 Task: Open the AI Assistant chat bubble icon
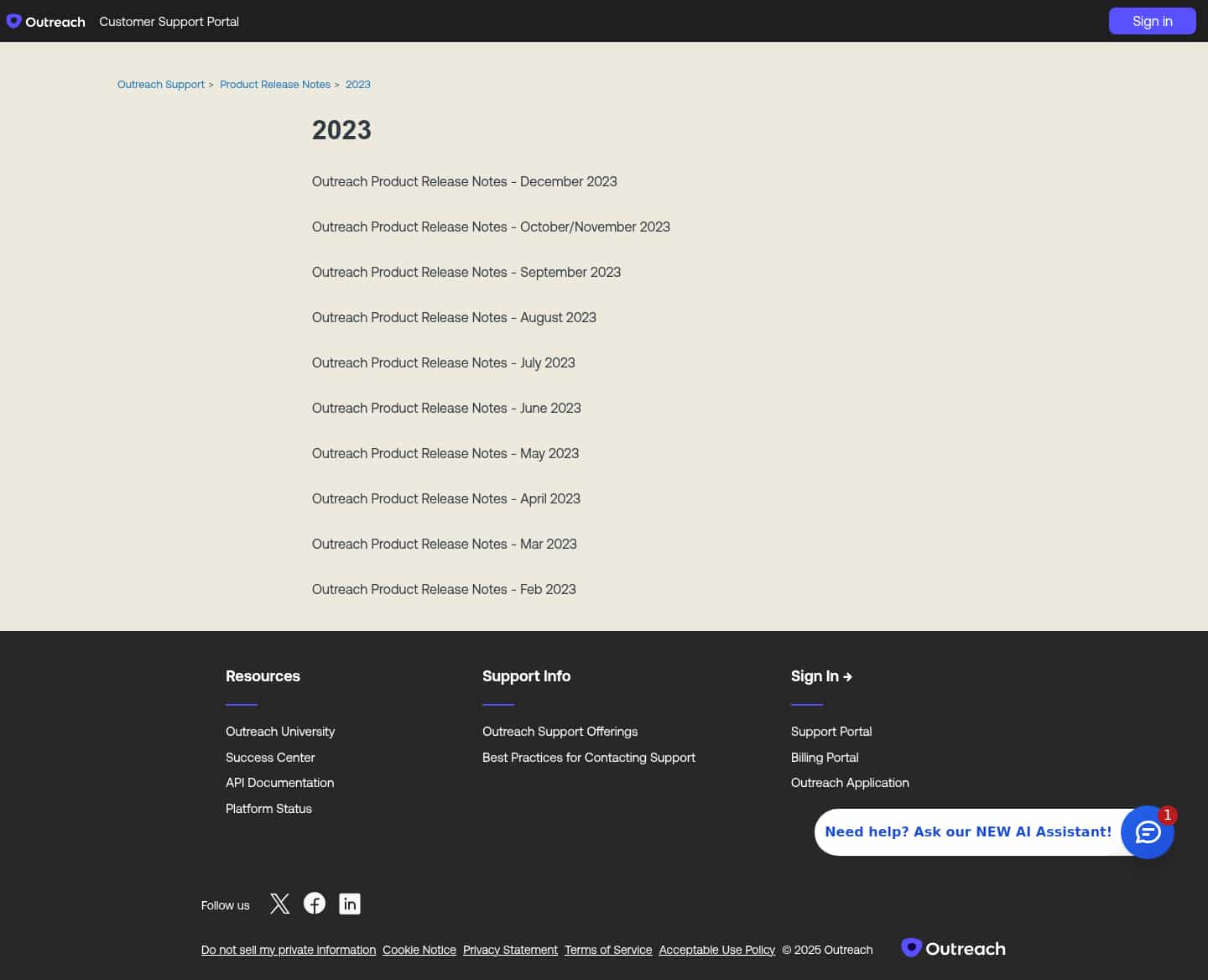1148,832
